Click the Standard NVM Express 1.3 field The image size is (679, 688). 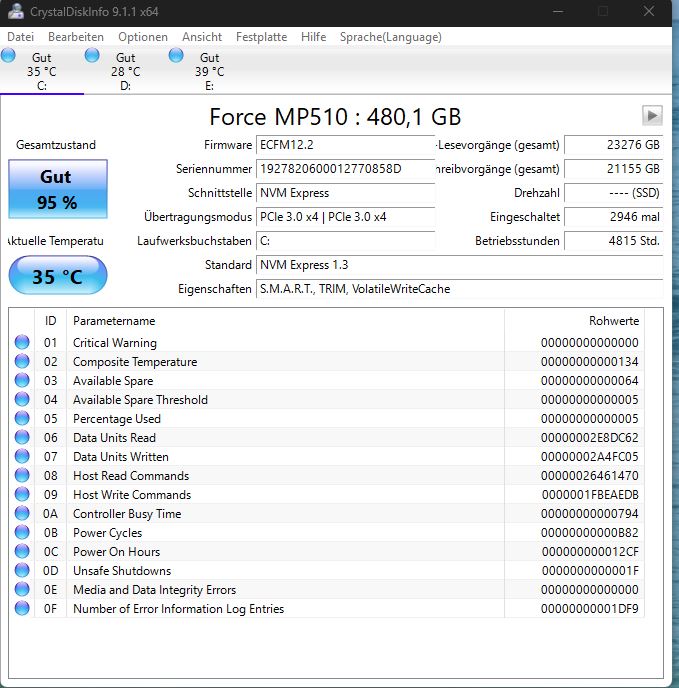pos(460,265)
